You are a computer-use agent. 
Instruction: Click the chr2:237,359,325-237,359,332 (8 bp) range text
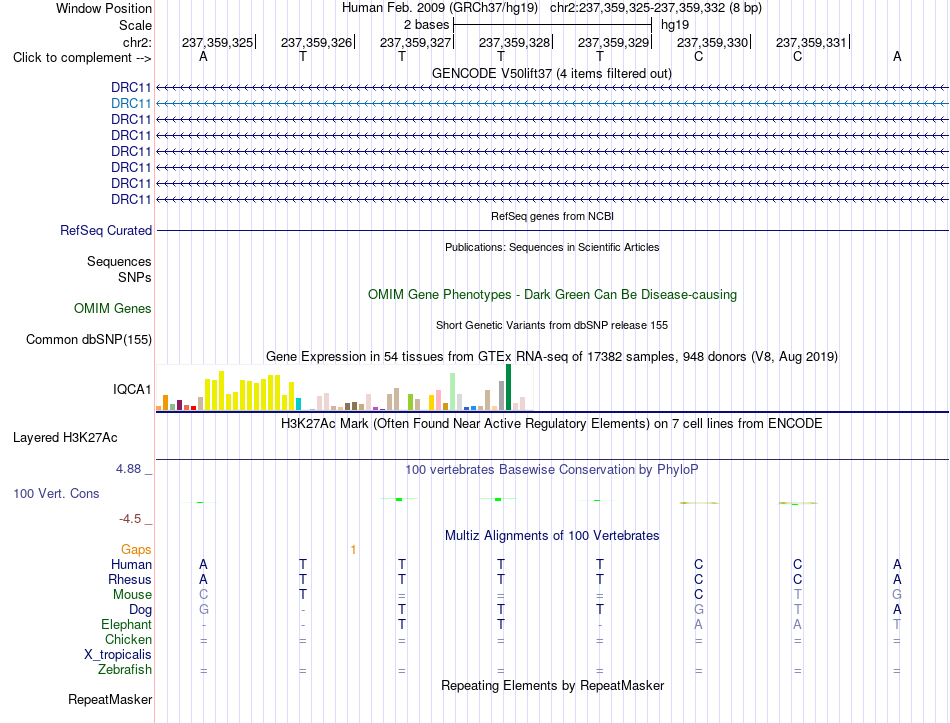(656, 8)
